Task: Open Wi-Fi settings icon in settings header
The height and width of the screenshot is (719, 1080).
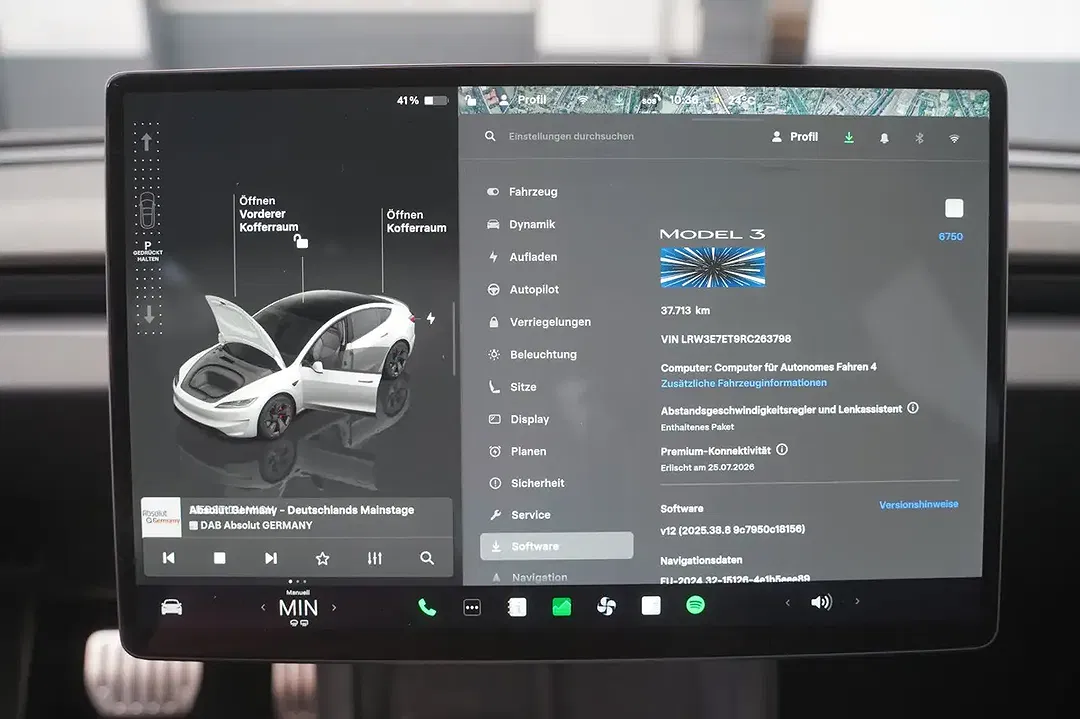Action: (954, 138)
